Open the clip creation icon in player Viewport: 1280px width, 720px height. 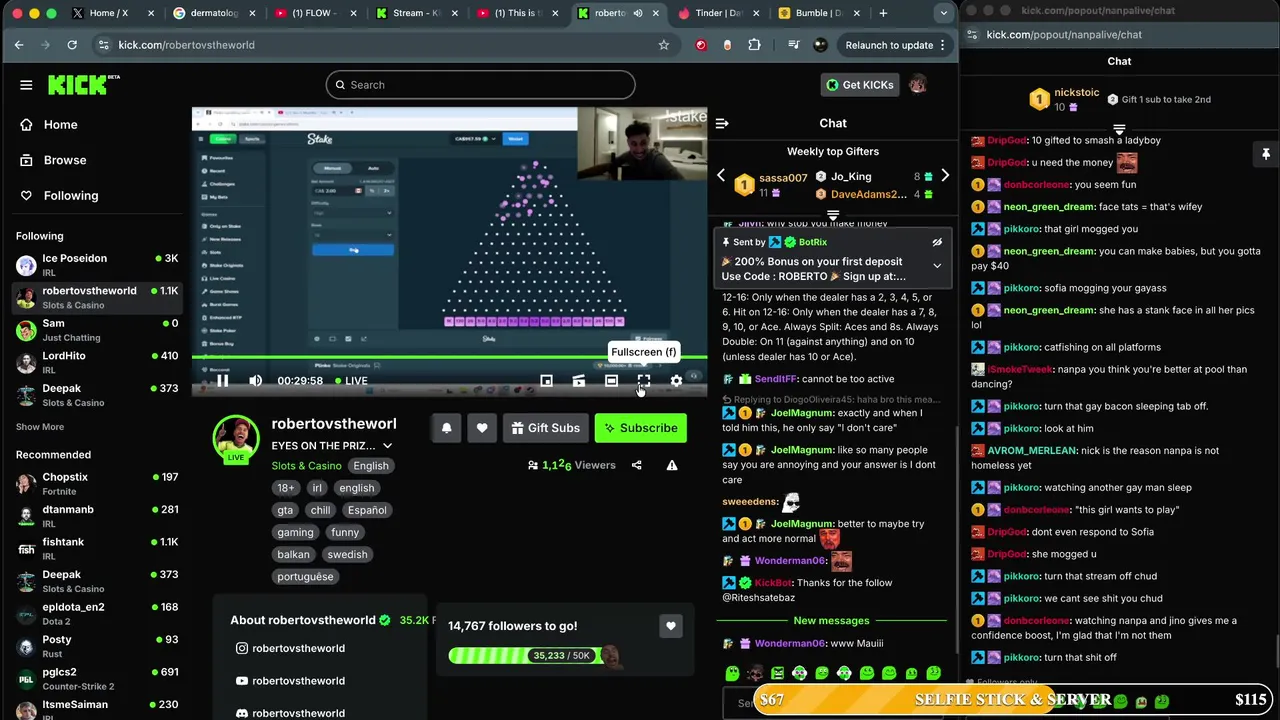(x=578, y=381)
